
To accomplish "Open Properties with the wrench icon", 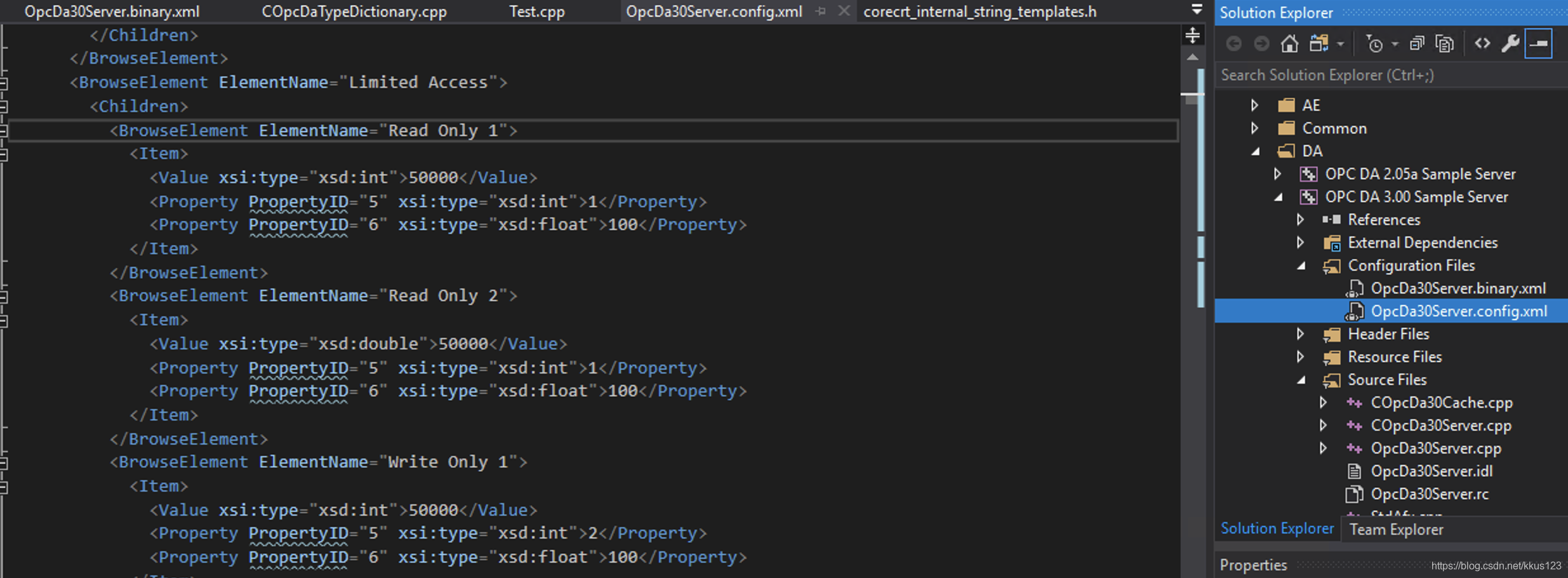I will point(1510,43).
